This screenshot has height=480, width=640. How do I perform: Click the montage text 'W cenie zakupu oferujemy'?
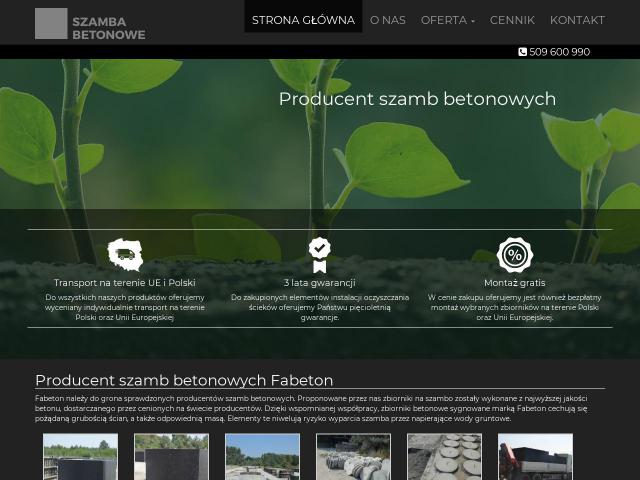click(515, 307)
